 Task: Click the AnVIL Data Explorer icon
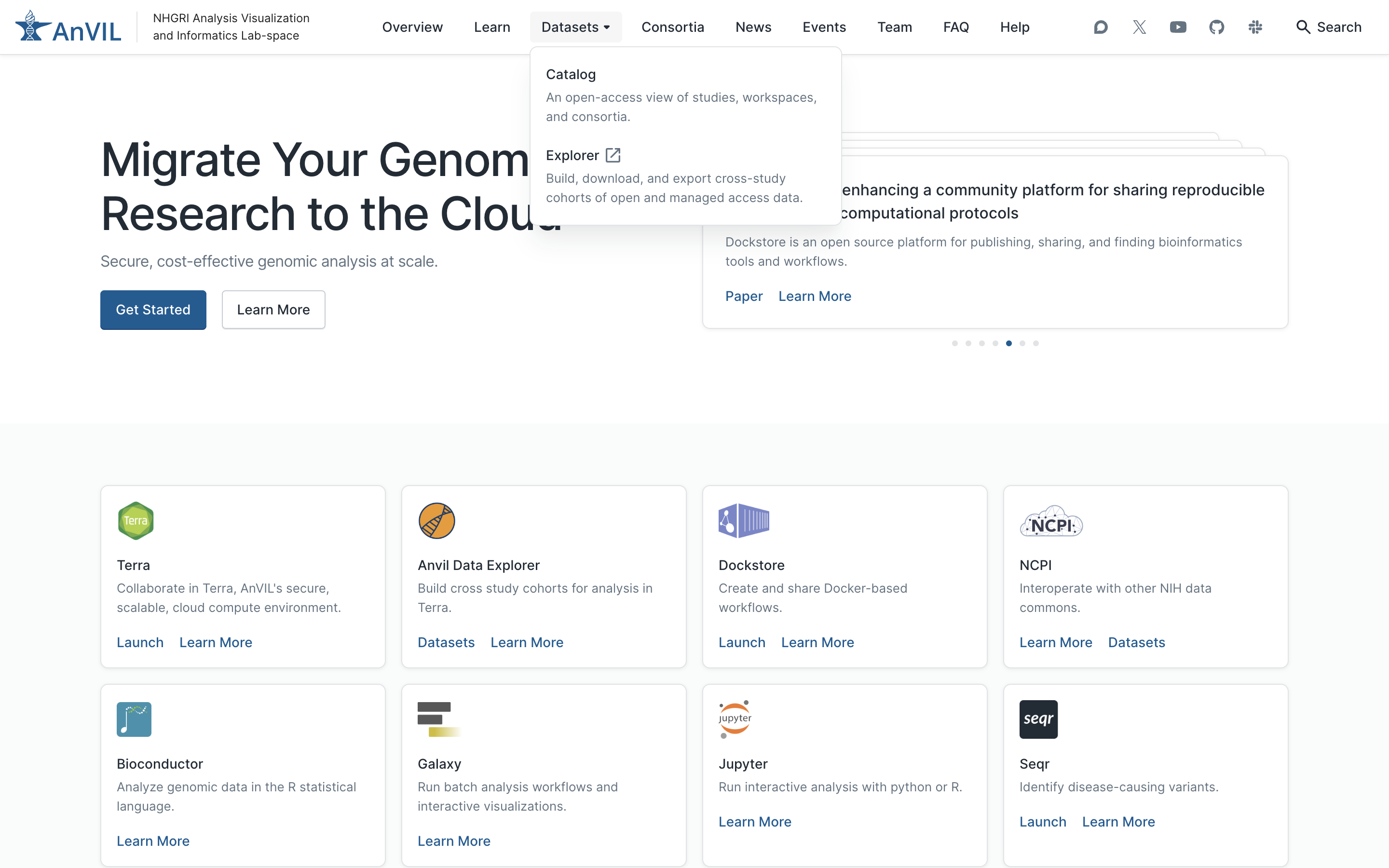pos(436,520)
